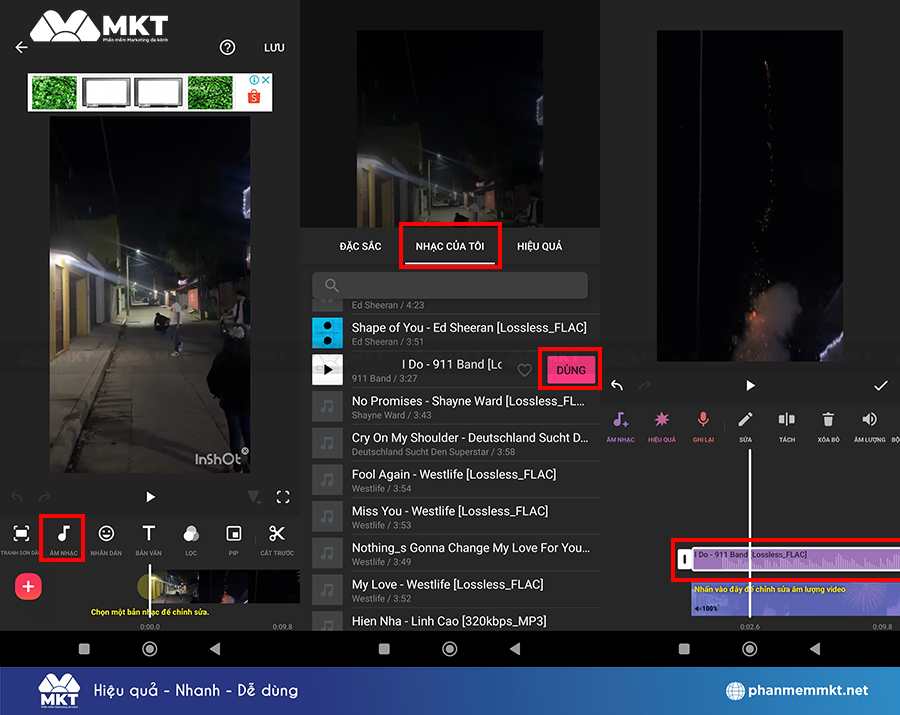Viewport: 900px width, 715px height.
Task: Select the purple I Do audio clip
Action: [x=797, y=559]
